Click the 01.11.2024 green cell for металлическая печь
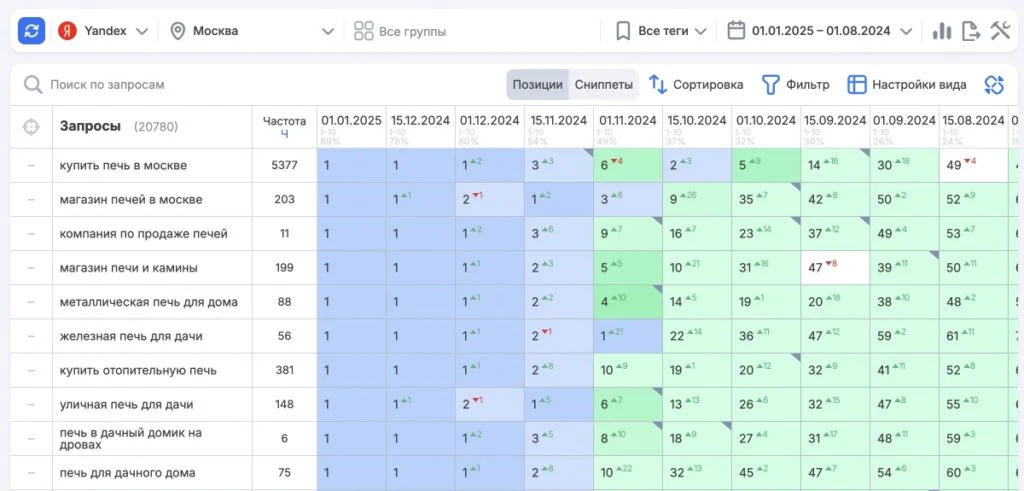Screen dimensions: 1024x491 tap(627, 301)
